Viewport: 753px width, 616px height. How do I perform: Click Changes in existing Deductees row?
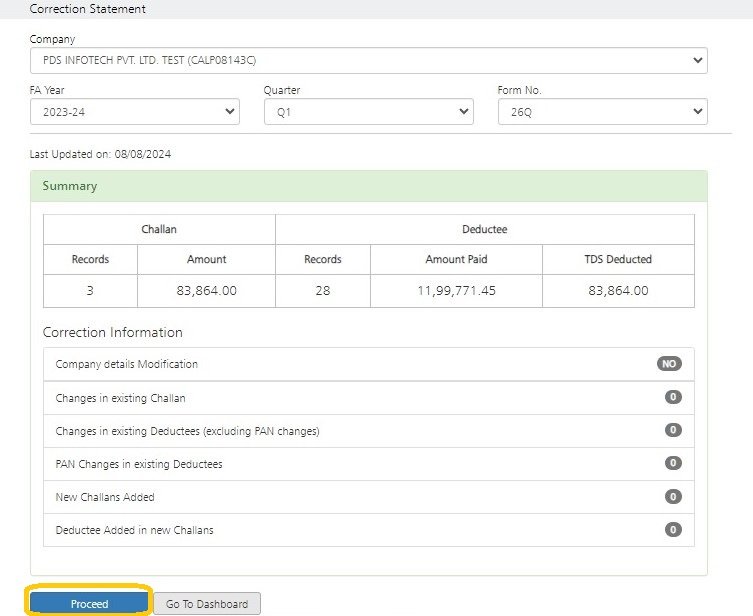point(368,431)
